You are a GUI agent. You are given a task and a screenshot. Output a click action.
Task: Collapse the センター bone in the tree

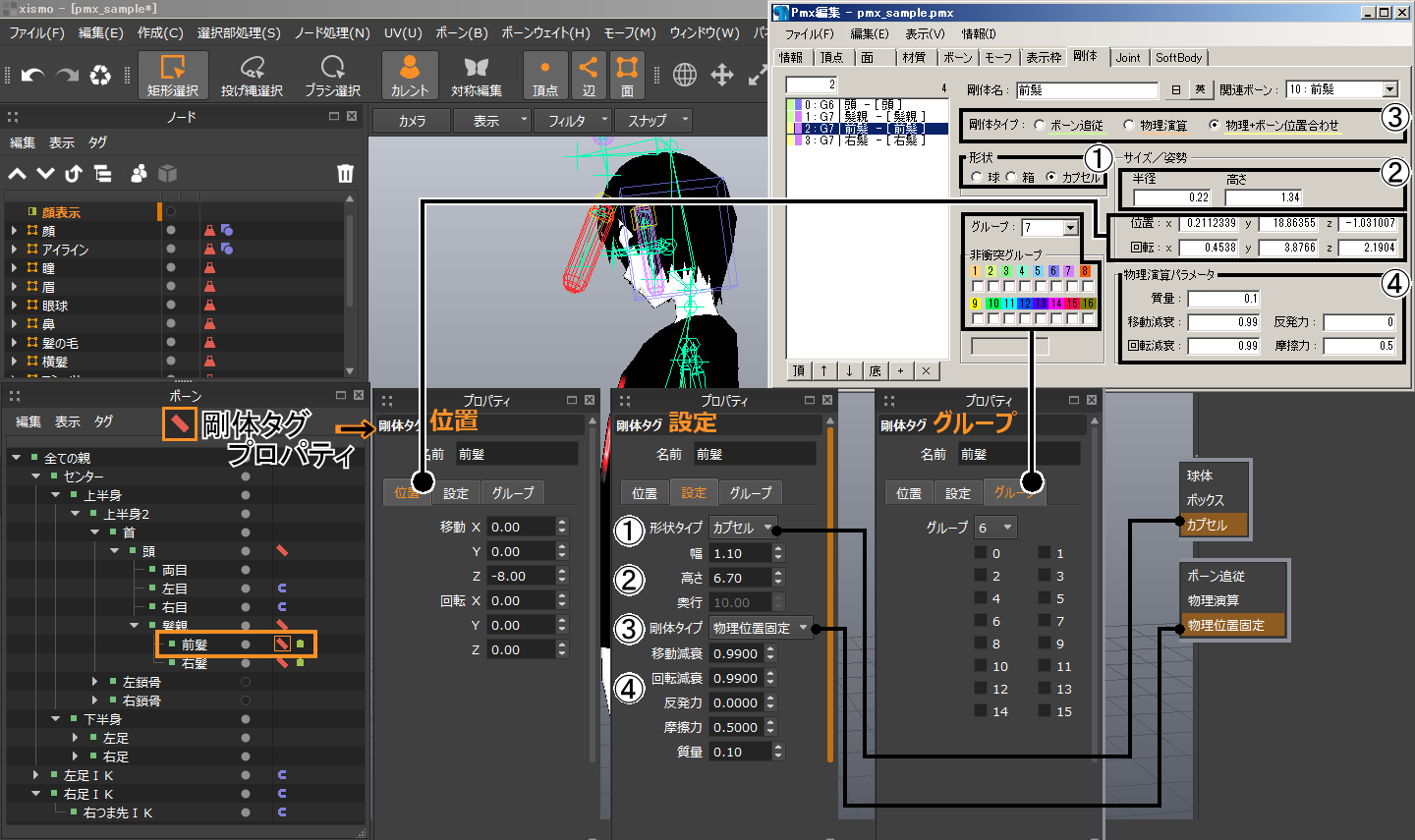(x=36, y=476)
